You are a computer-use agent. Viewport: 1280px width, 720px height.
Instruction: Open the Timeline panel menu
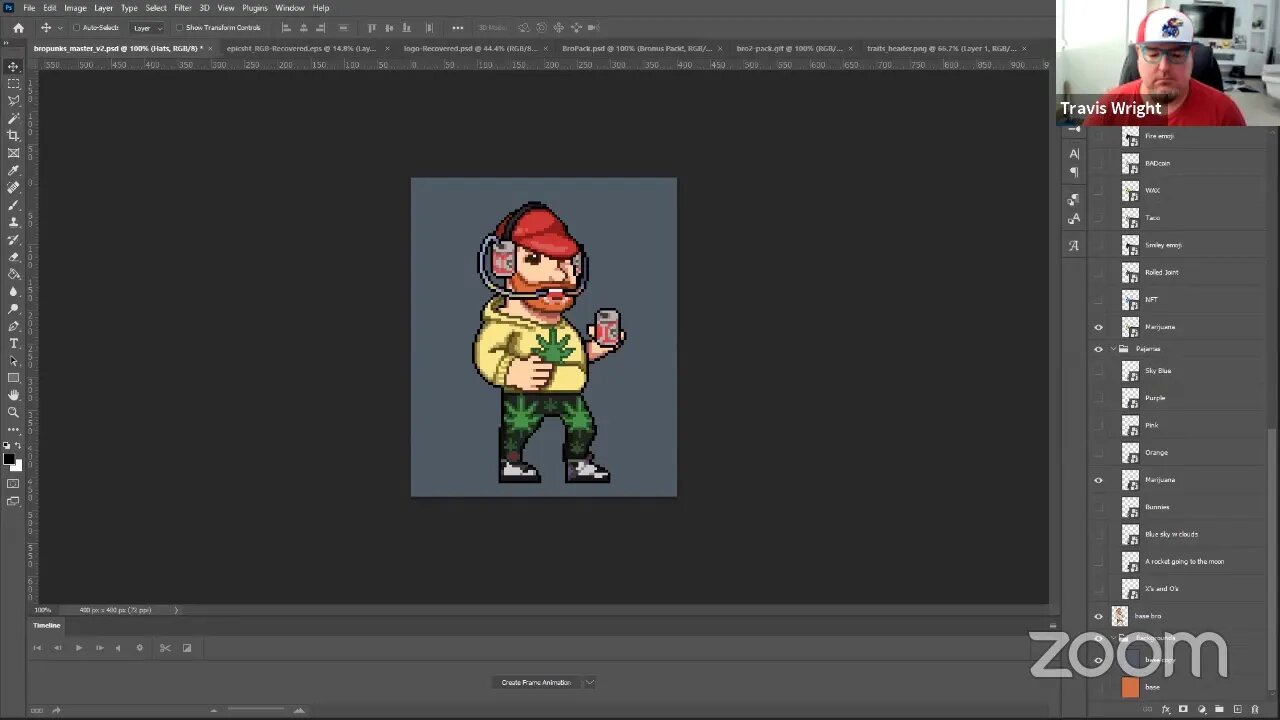(x=1052, y=626)
